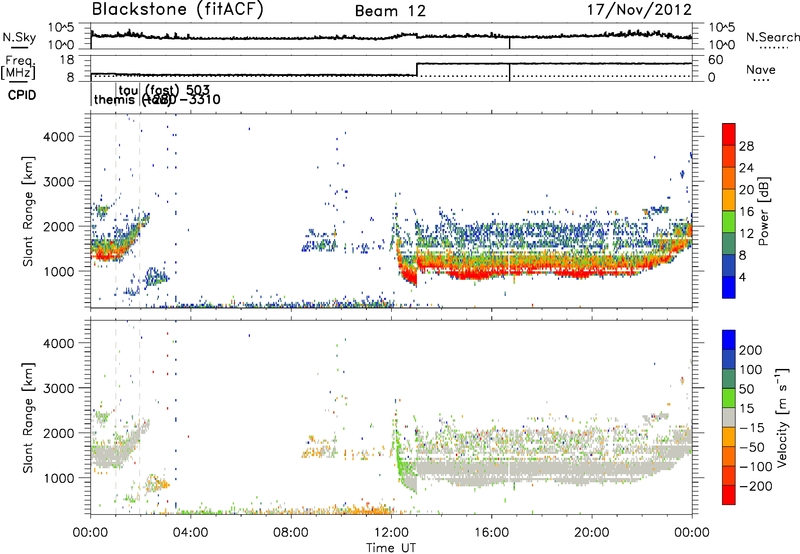Image resolution: width=800 pixels, height=554 pixels.
Task: Click the '04:00' time tick label
Action: coord(191,533)
